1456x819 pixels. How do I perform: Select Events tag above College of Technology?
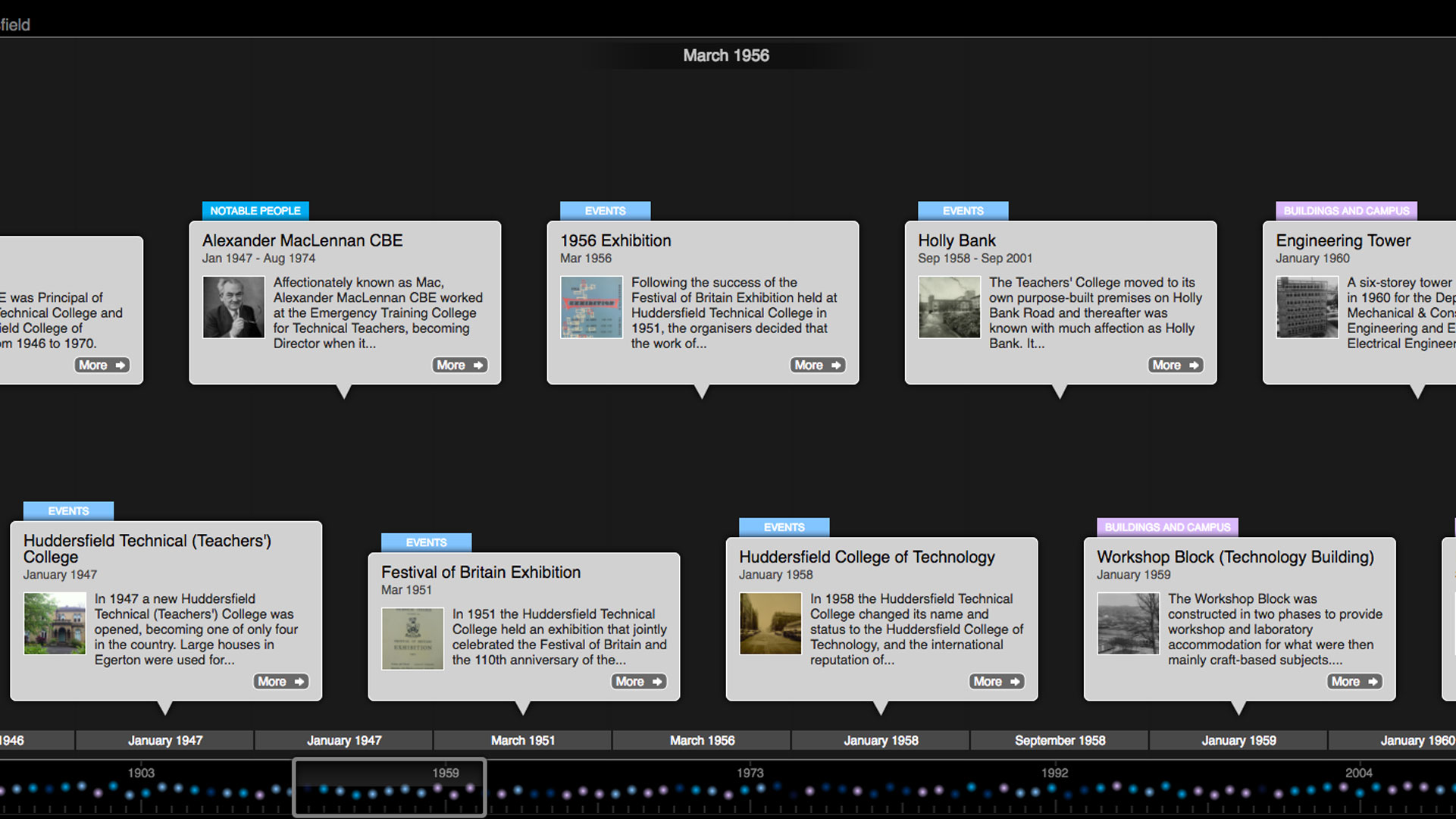point(784,527)
